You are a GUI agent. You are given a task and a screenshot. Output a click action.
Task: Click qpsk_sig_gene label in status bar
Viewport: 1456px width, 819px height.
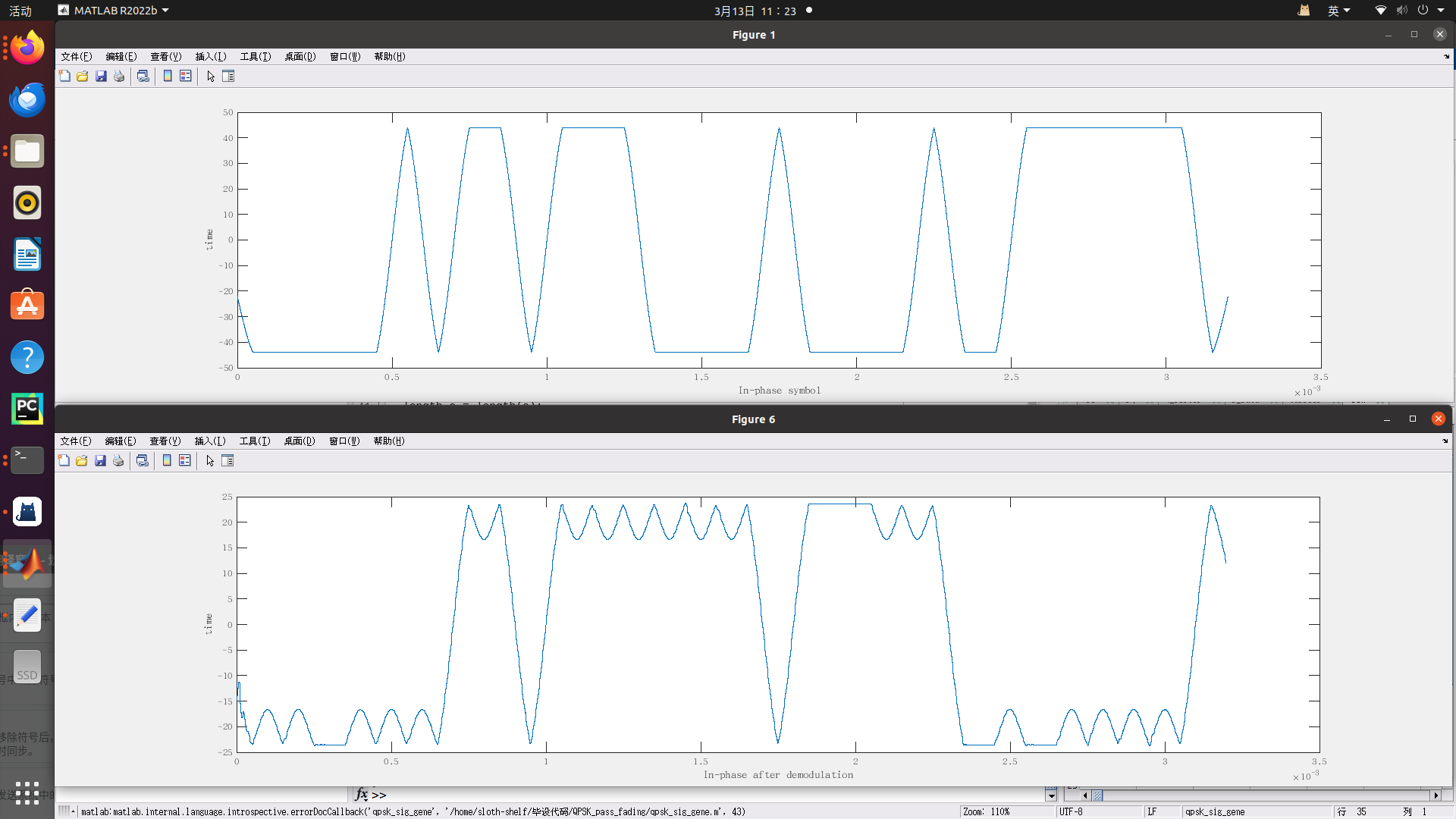point(1215,811)
